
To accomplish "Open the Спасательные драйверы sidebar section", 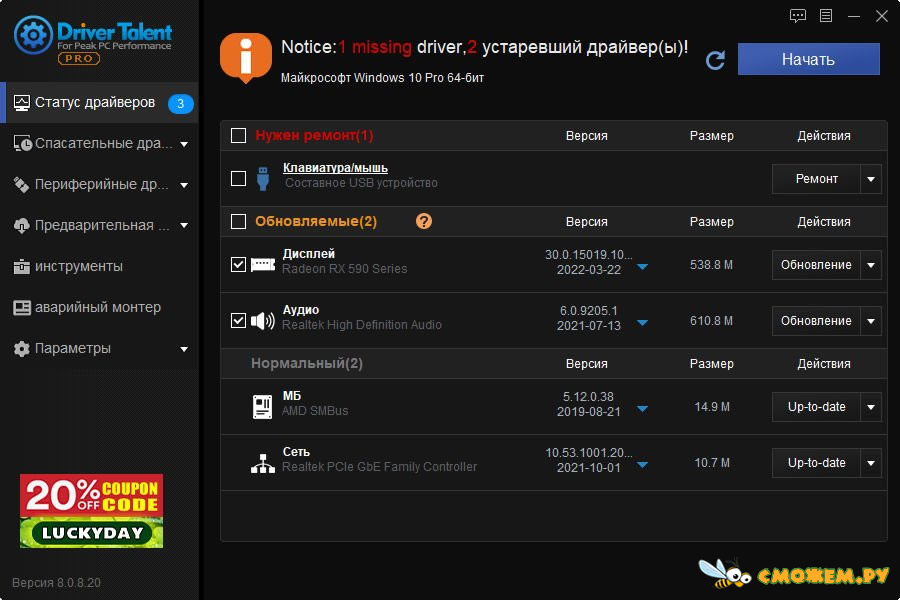I will [x=99, y=144].
